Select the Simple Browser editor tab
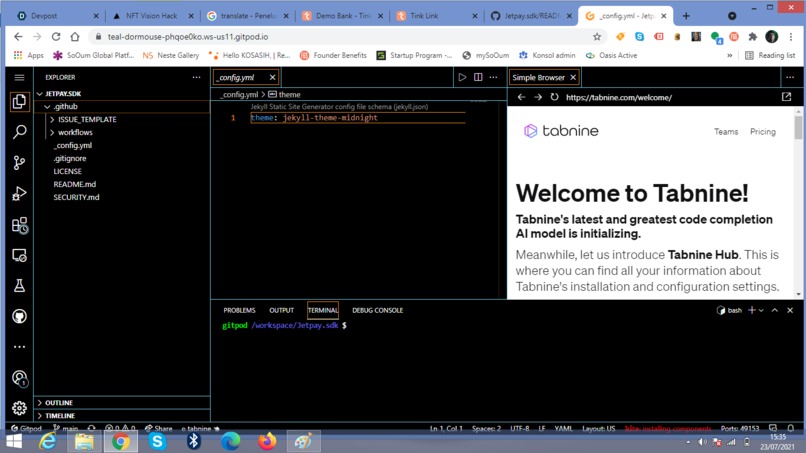The height and width of the screenshot is (453, 806). [x=538, y=77]
